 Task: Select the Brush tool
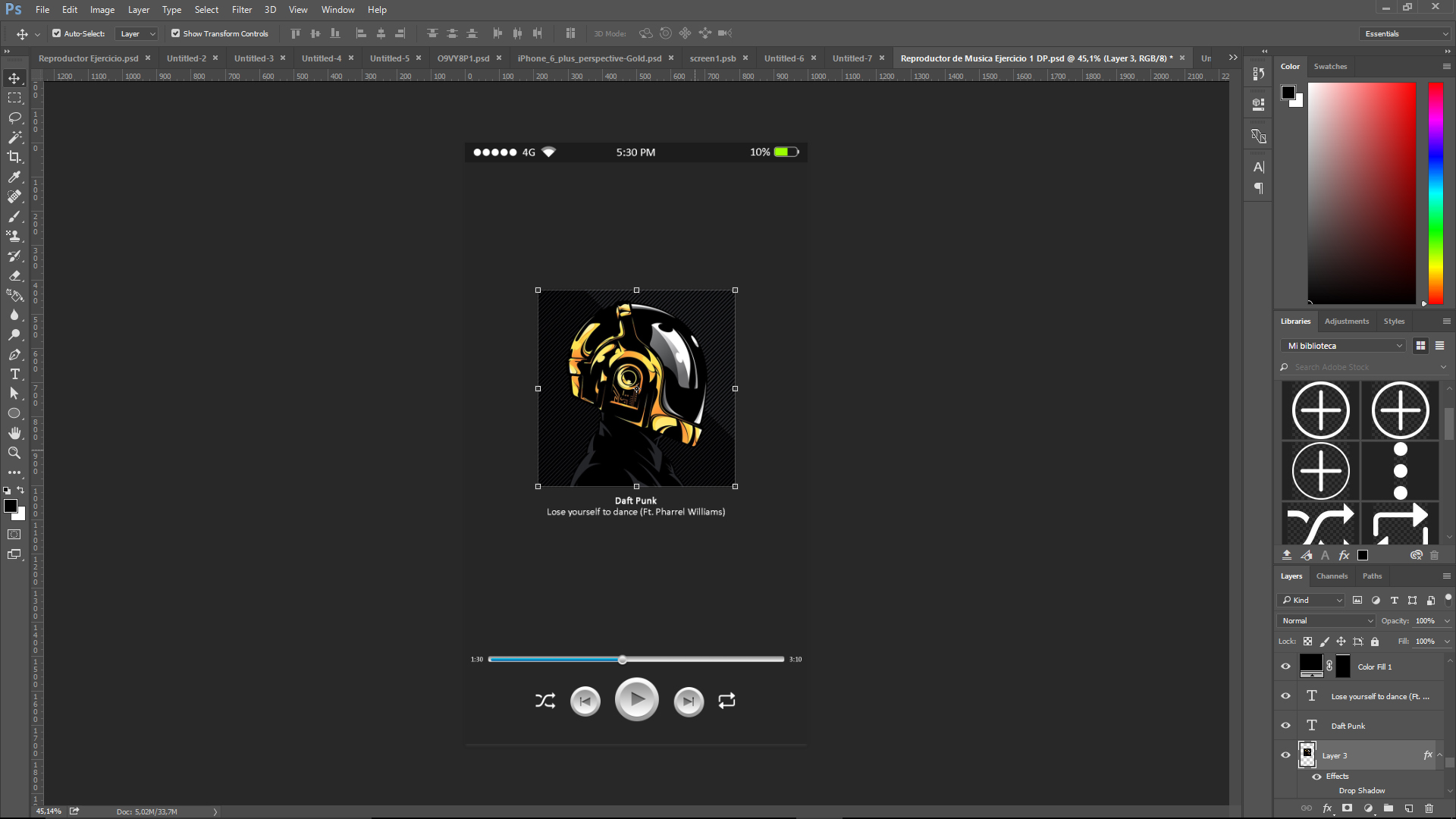pos(14,216)
